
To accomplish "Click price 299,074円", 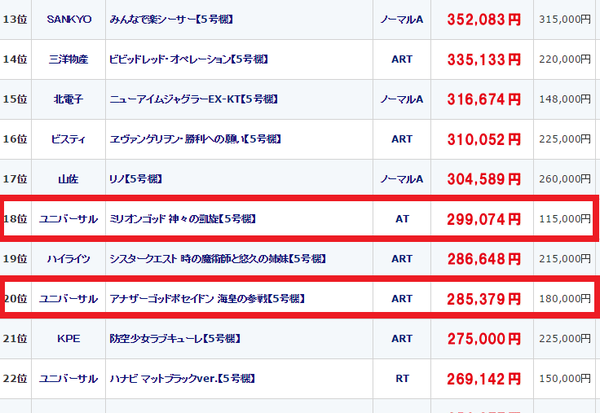I will click(484, 219).
